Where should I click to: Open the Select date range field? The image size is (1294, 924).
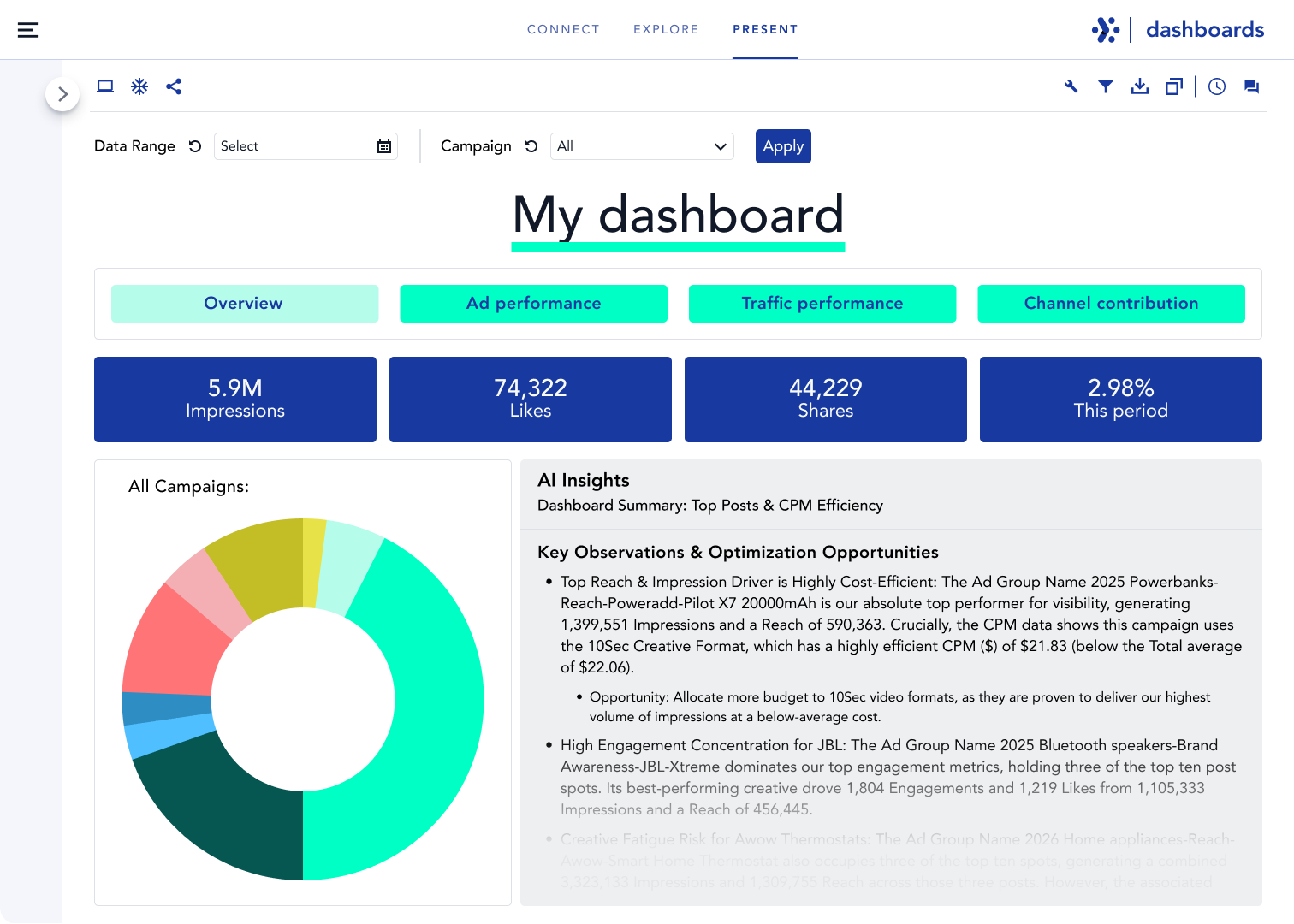[291, 146]
